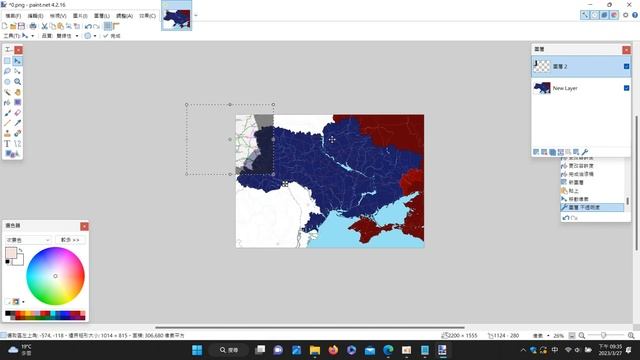Select the Move Selected Pixels tool
Image resolution: width=640 pixels, height=360 pixels.
pyautogui.click(x=18, y=61)
